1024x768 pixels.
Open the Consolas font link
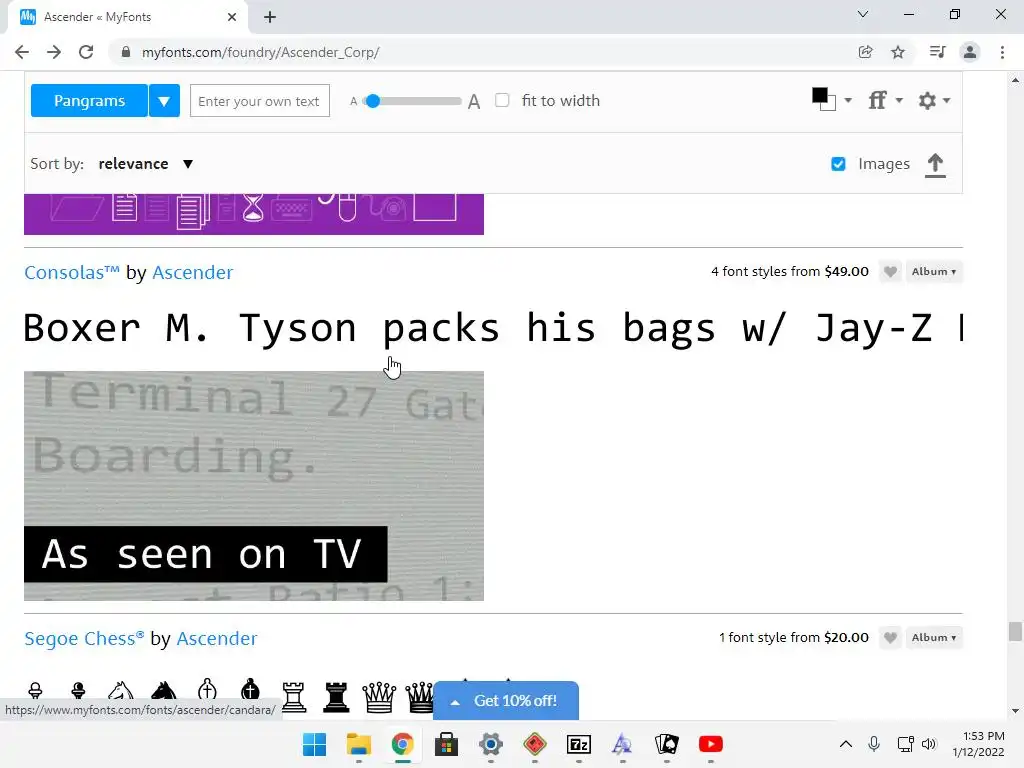(72, 272)
